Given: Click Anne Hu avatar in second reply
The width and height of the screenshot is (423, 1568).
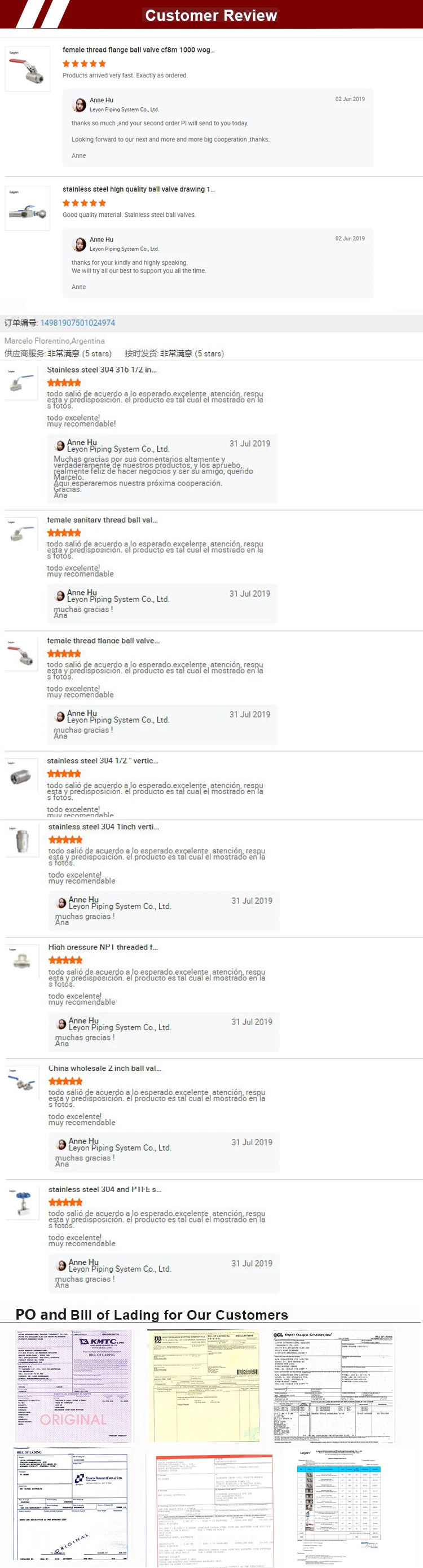Looking at the screenshot, I should (79, 244).
